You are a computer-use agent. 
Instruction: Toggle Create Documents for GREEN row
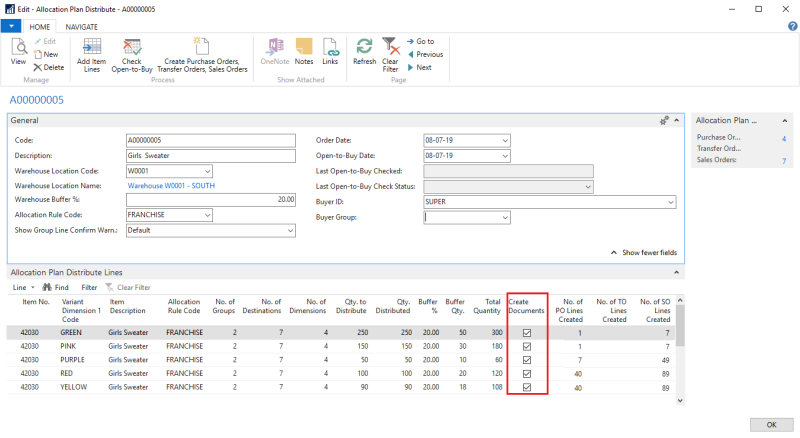[x=527, y=333]
